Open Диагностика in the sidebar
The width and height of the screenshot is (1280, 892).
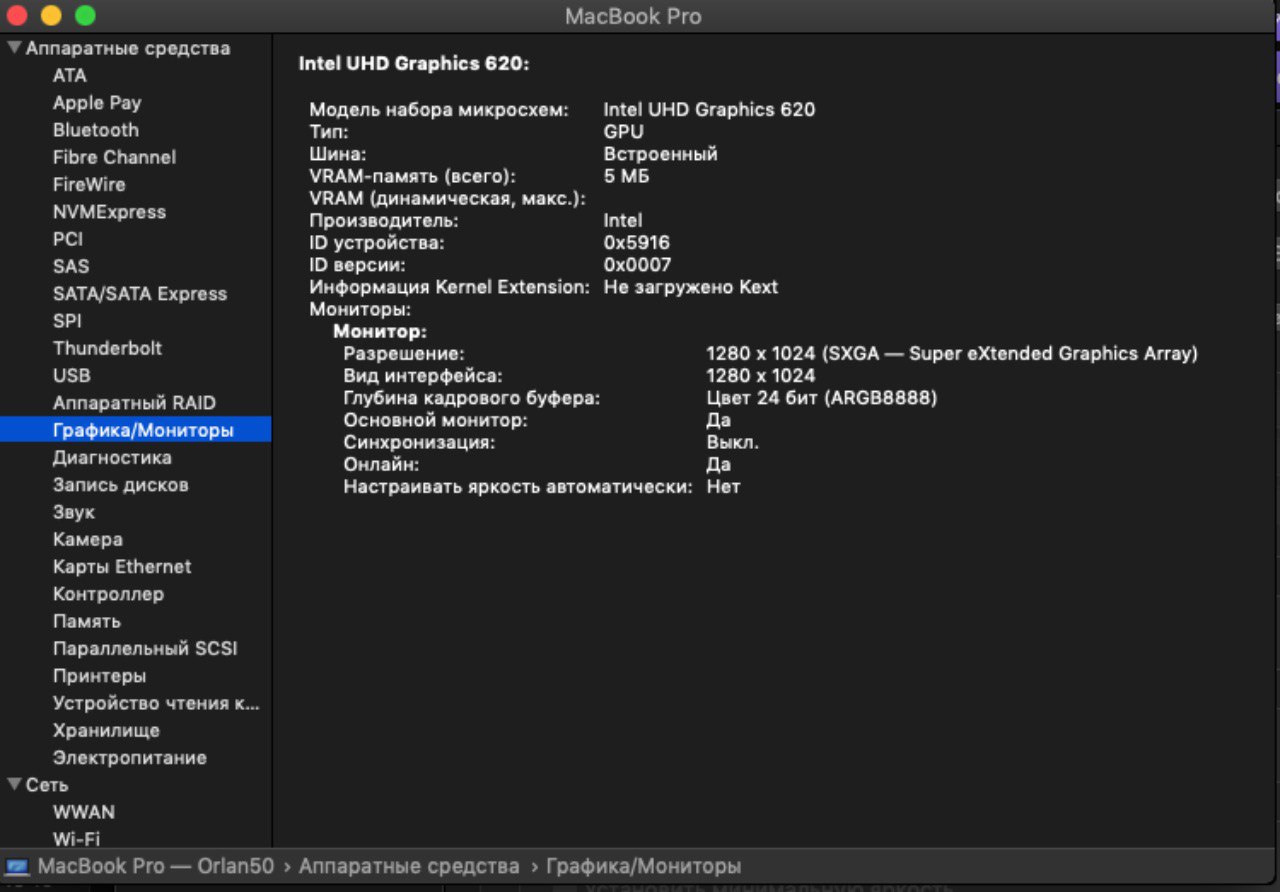pyautogui.click(x=112, y=458)
